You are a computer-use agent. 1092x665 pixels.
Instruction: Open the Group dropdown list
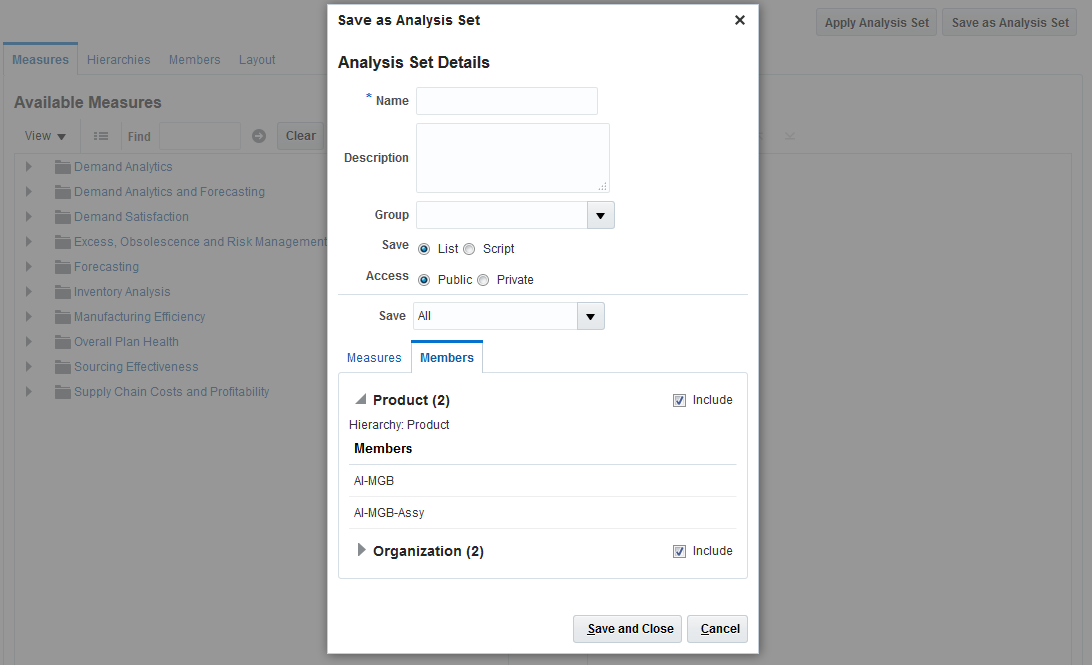(x=601, y=215)
